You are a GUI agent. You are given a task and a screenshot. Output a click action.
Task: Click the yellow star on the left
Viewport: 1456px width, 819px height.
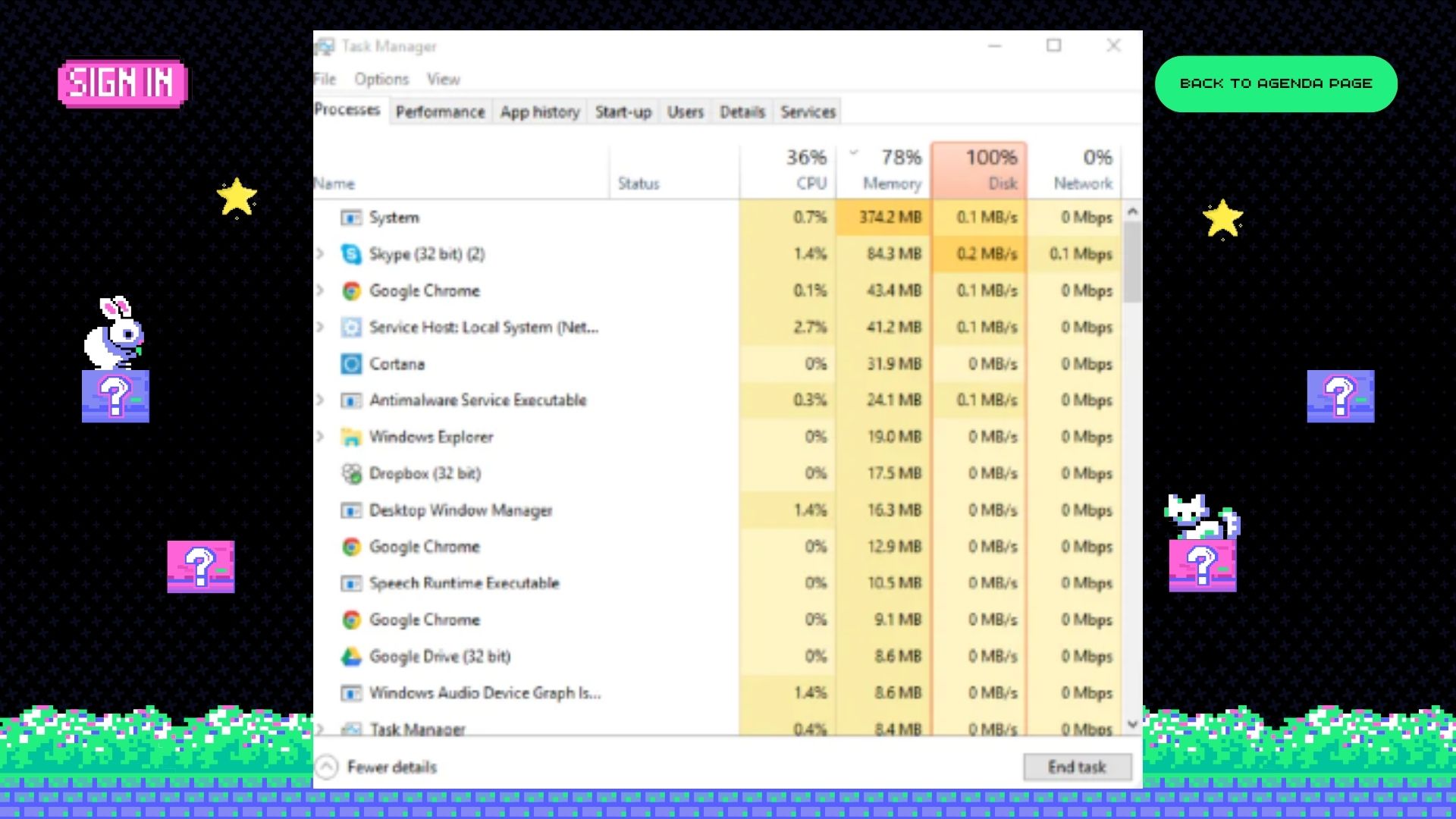point(237,197)
